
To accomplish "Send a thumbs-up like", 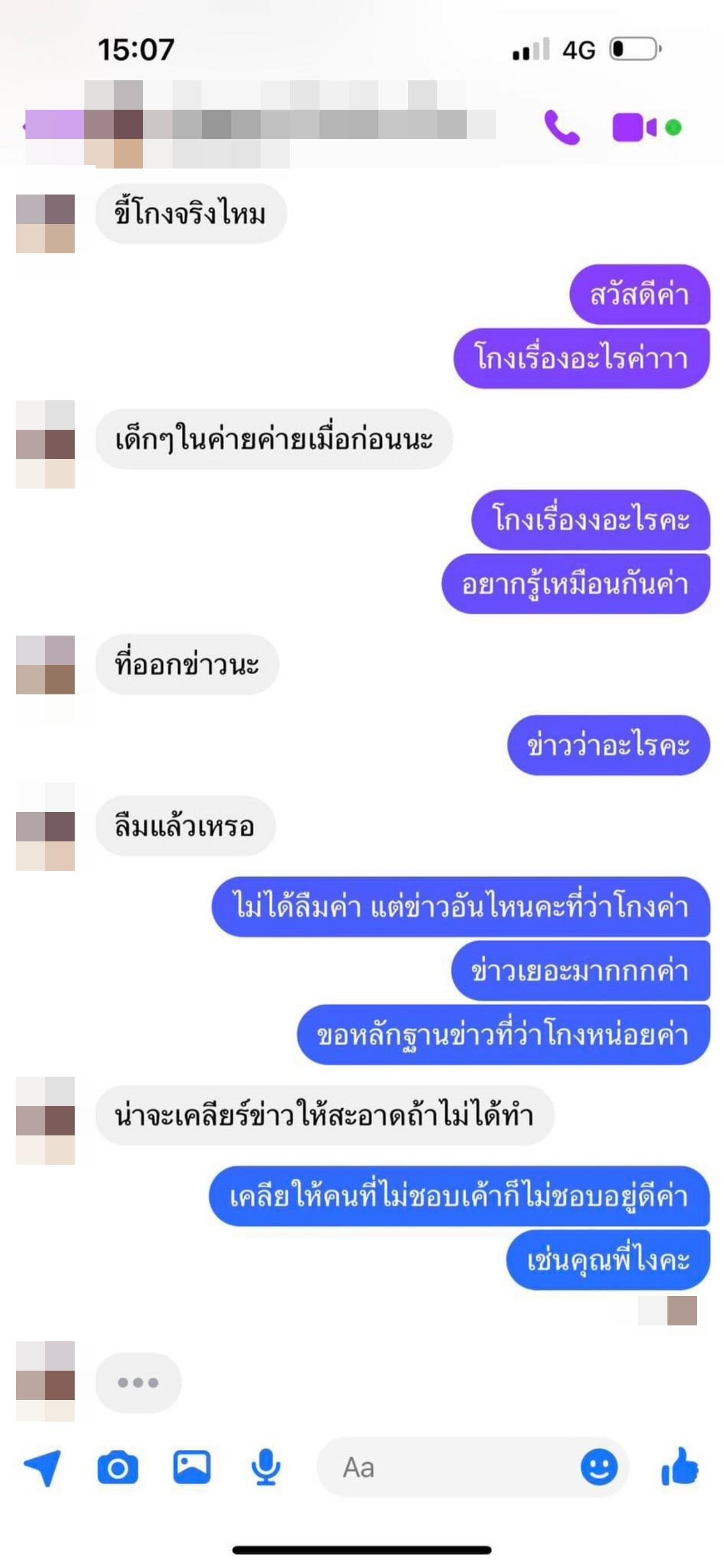I will [x=679, y=1467].
